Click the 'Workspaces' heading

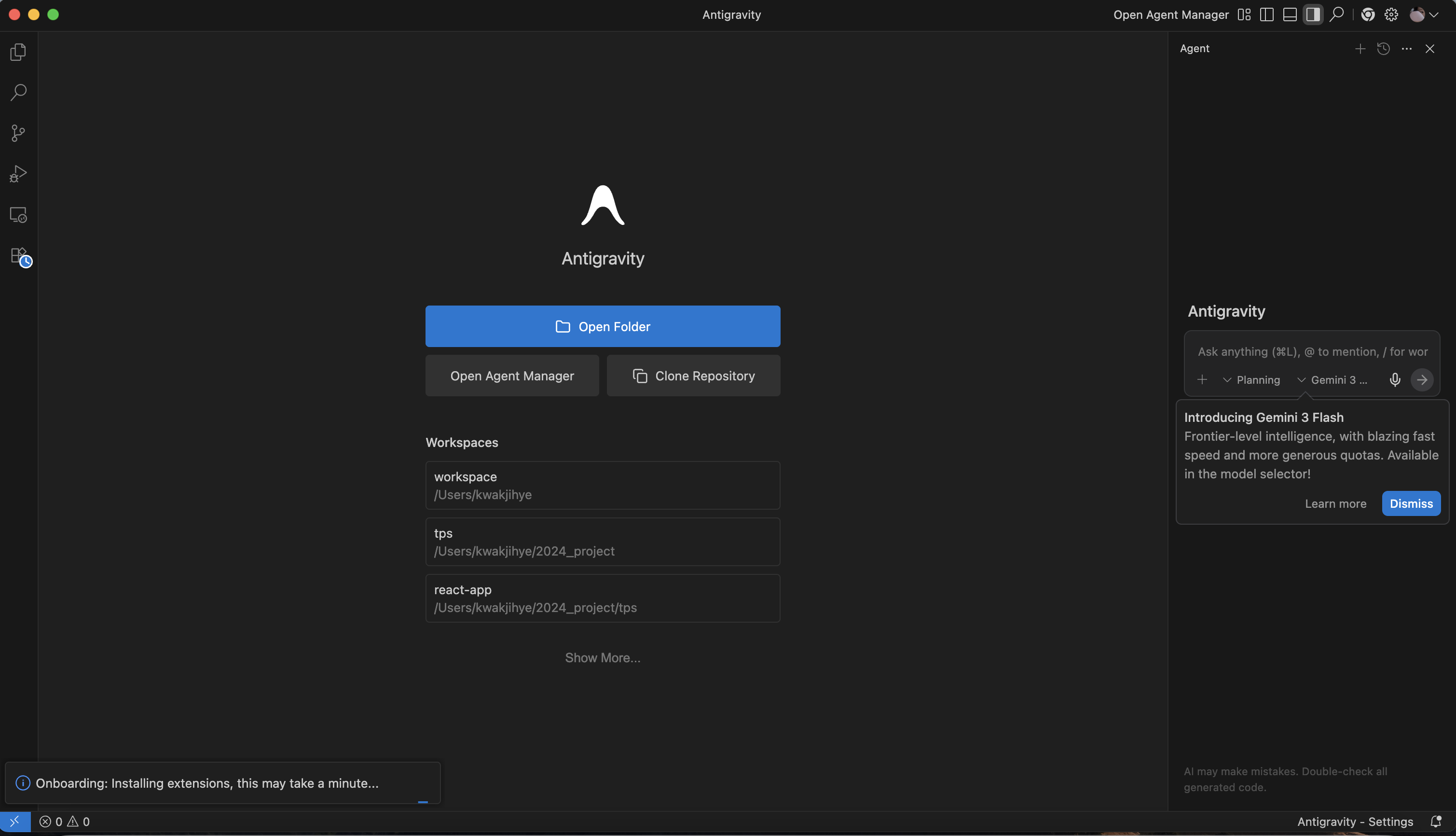[x=461, y=442]
